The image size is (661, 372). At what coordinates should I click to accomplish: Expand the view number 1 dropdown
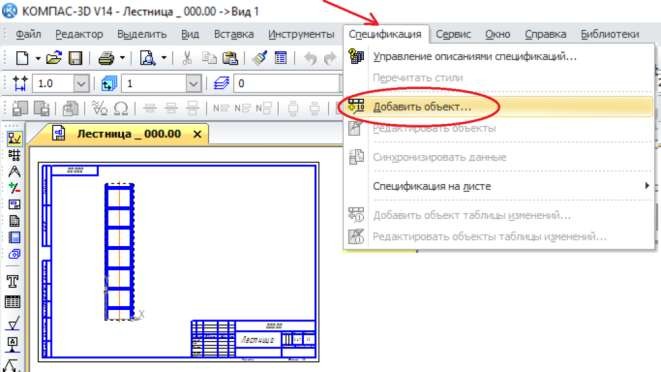point(193,84)
